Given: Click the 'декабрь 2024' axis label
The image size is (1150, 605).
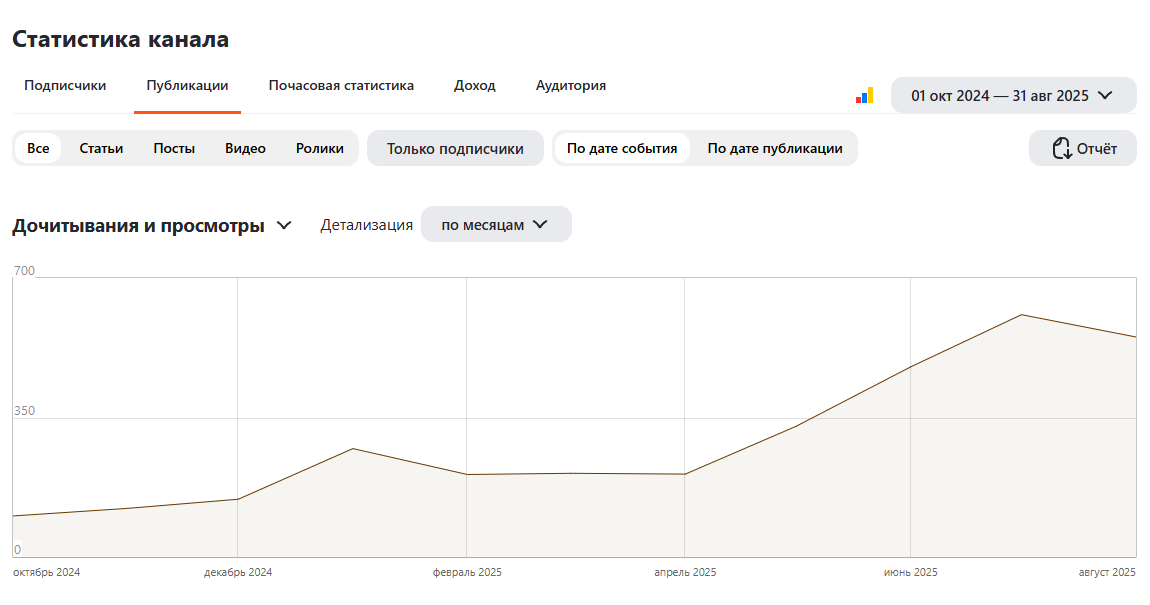Looking at the screenshot, I should point(238,572).
